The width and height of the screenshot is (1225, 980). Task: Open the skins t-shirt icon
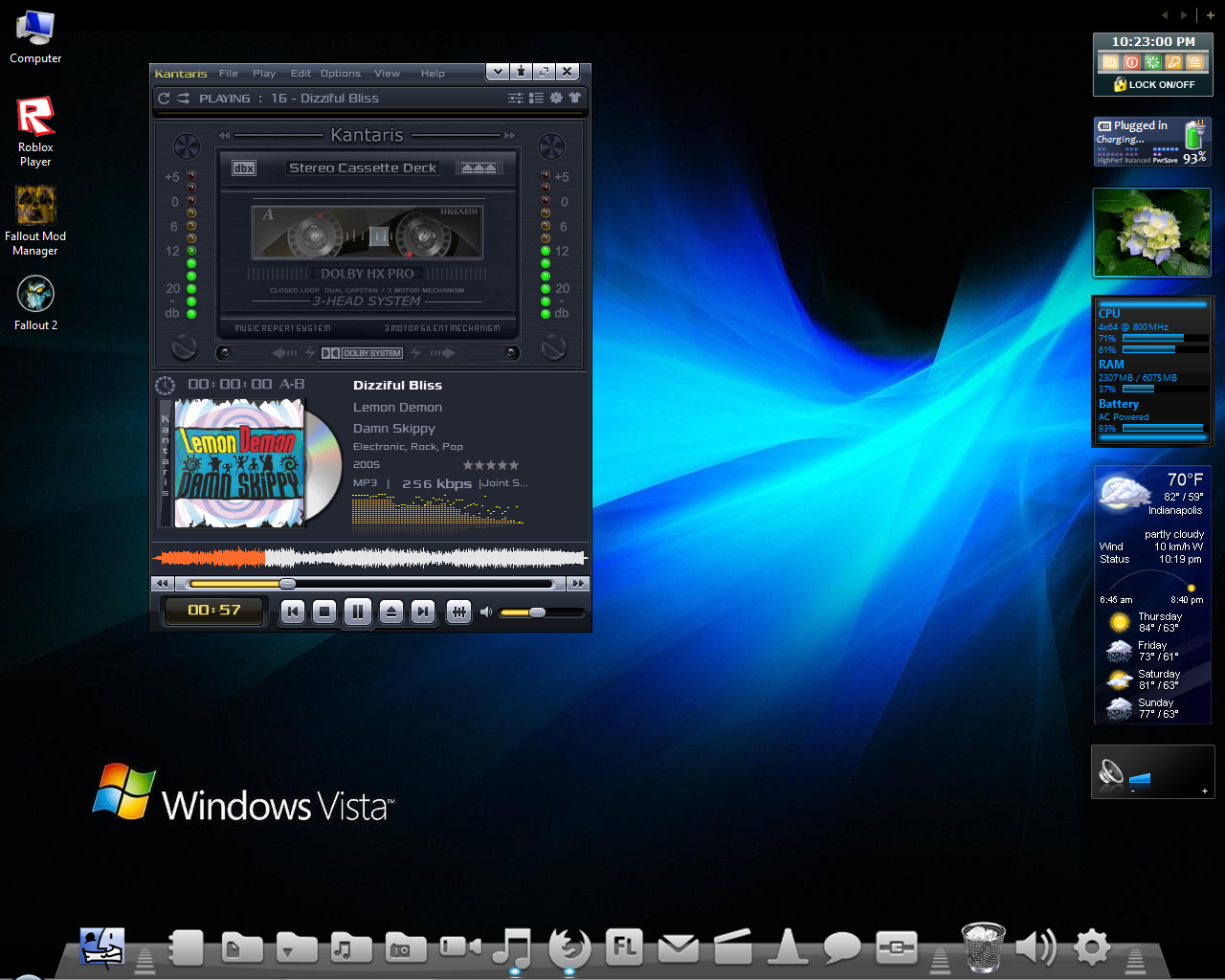click(x=575, y=98)
